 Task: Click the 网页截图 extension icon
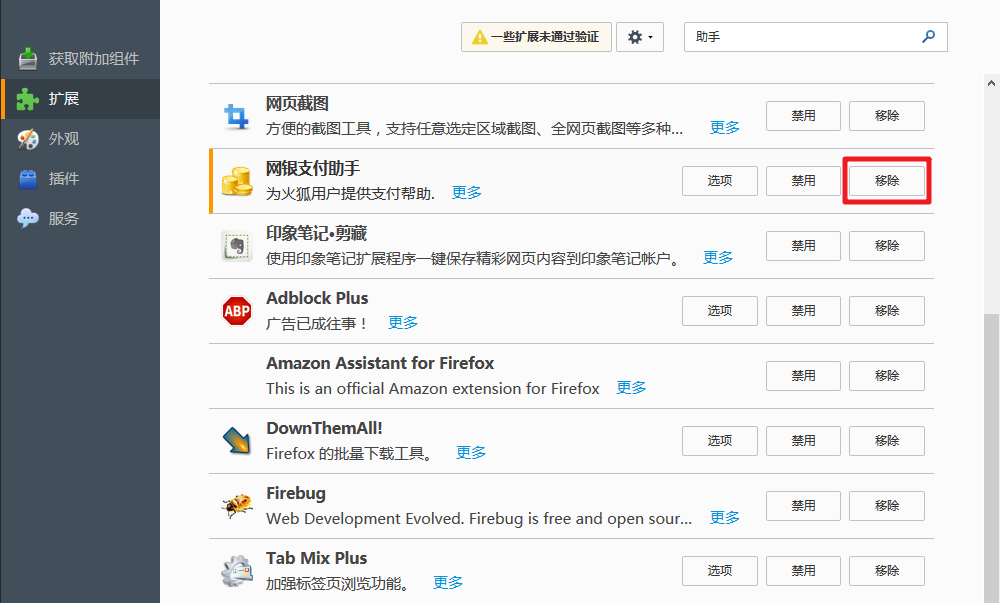pyautogui.click(x=237, y=115)
